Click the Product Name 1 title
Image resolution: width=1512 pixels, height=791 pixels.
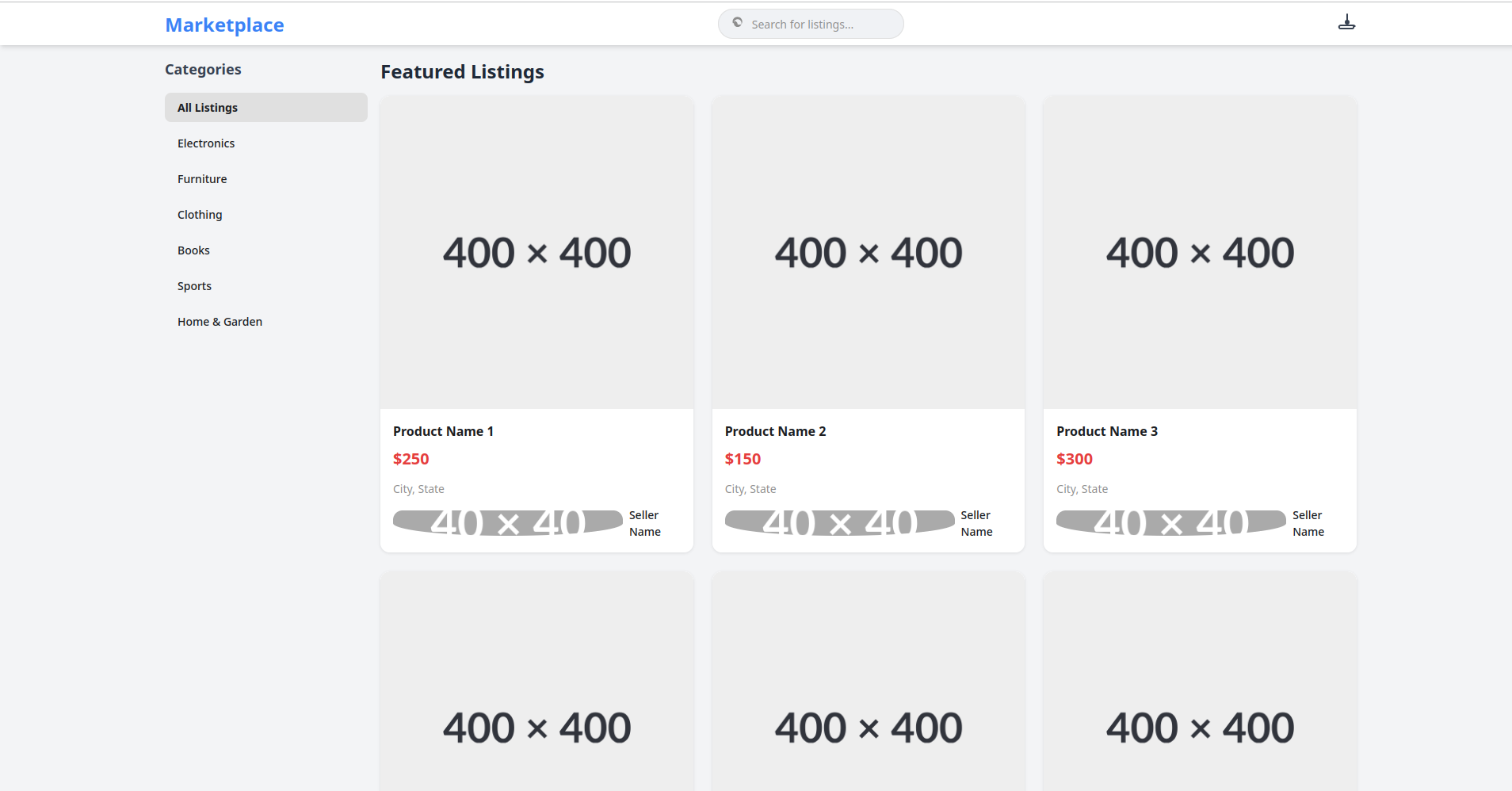tap(443, 431)
